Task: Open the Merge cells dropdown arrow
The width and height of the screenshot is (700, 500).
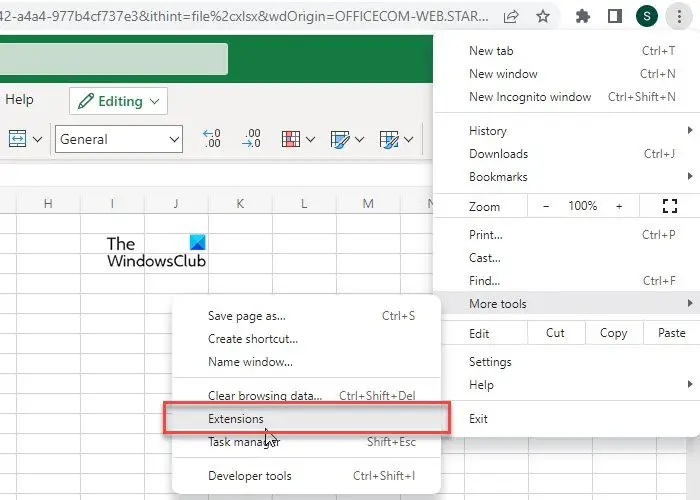Action: tap(38, 140)
